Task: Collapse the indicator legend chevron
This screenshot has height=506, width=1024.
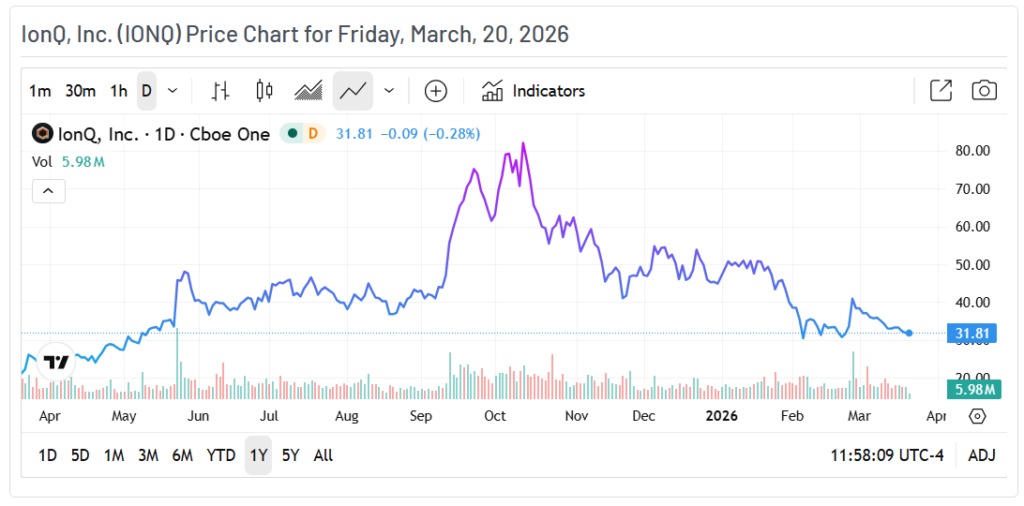Action: point(49,190)
